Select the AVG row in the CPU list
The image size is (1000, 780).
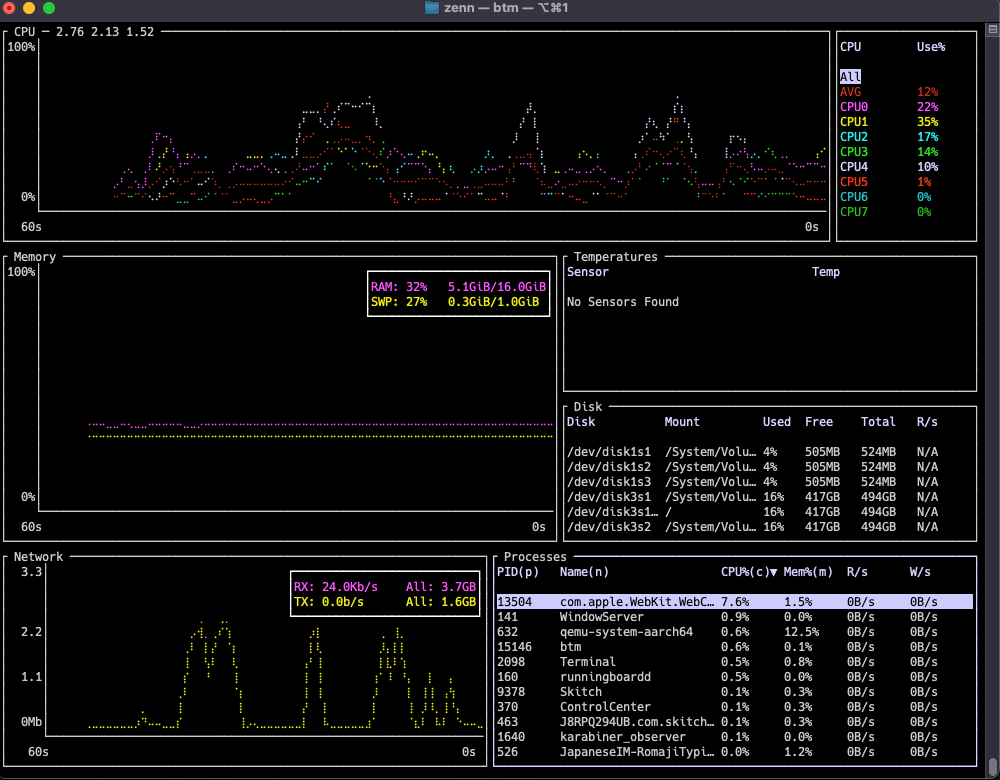point(851,92)
